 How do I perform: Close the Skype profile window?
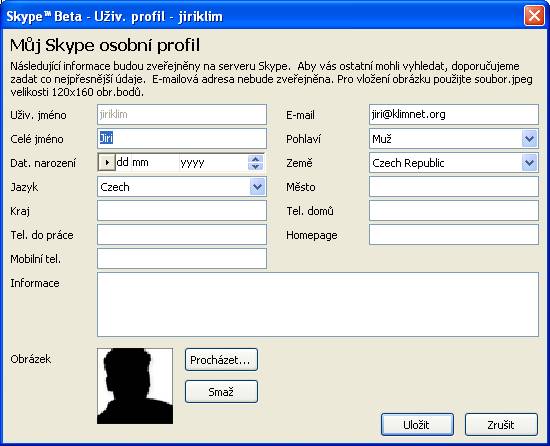pyautogui.click(x=534, y=16)
